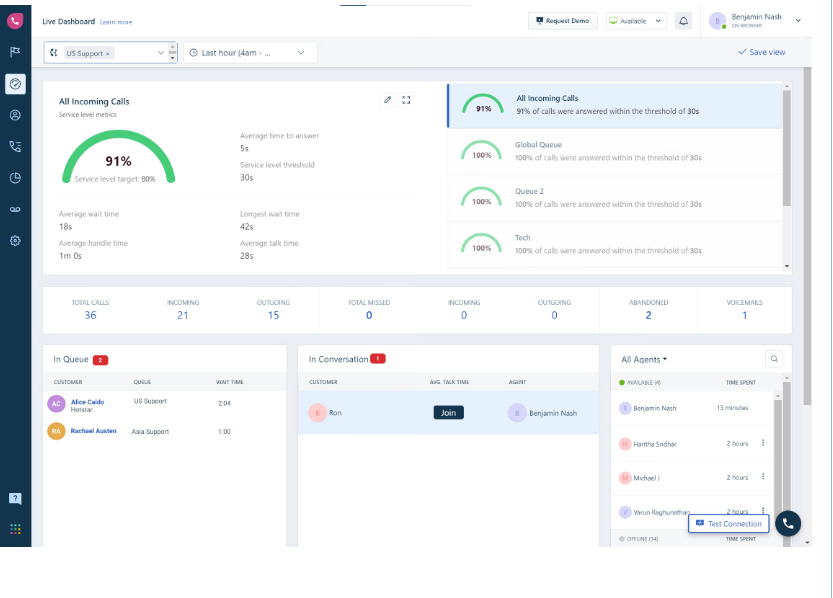Click the total calls value 36
Image resolution: width=833 pixels, height=598 pixels.
pos(90,315)
